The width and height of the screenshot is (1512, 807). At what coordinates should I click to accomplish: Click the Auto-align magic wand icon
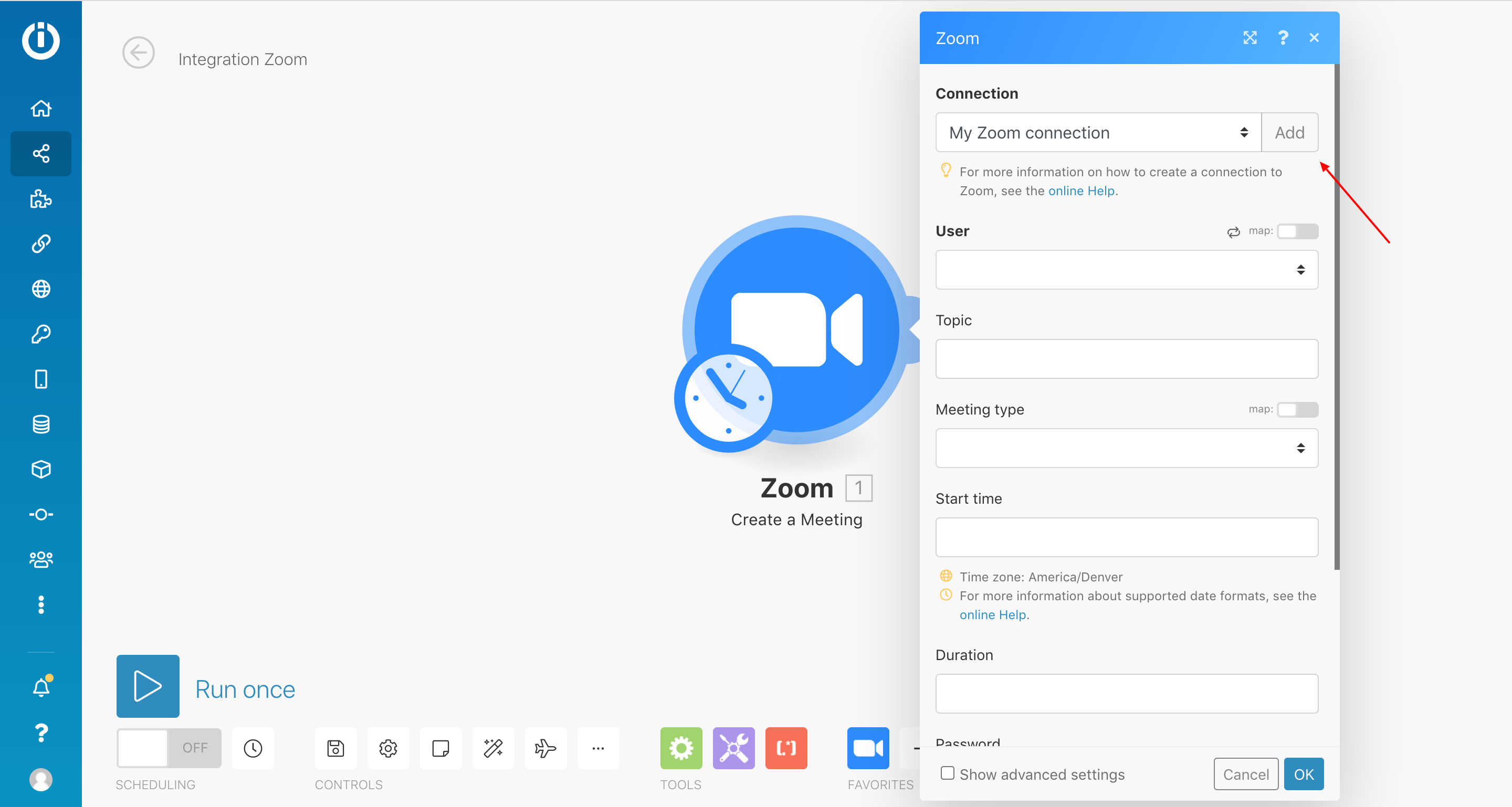tap(492, 748)
